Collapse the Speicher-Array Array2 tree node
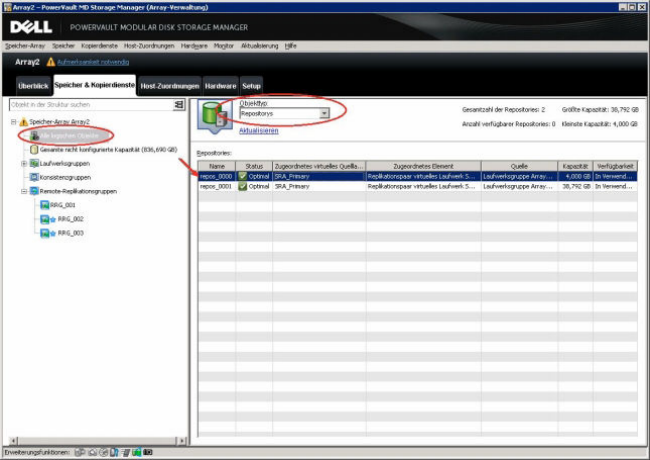Viewport: 650px width, 460px height. click(14, 122)
